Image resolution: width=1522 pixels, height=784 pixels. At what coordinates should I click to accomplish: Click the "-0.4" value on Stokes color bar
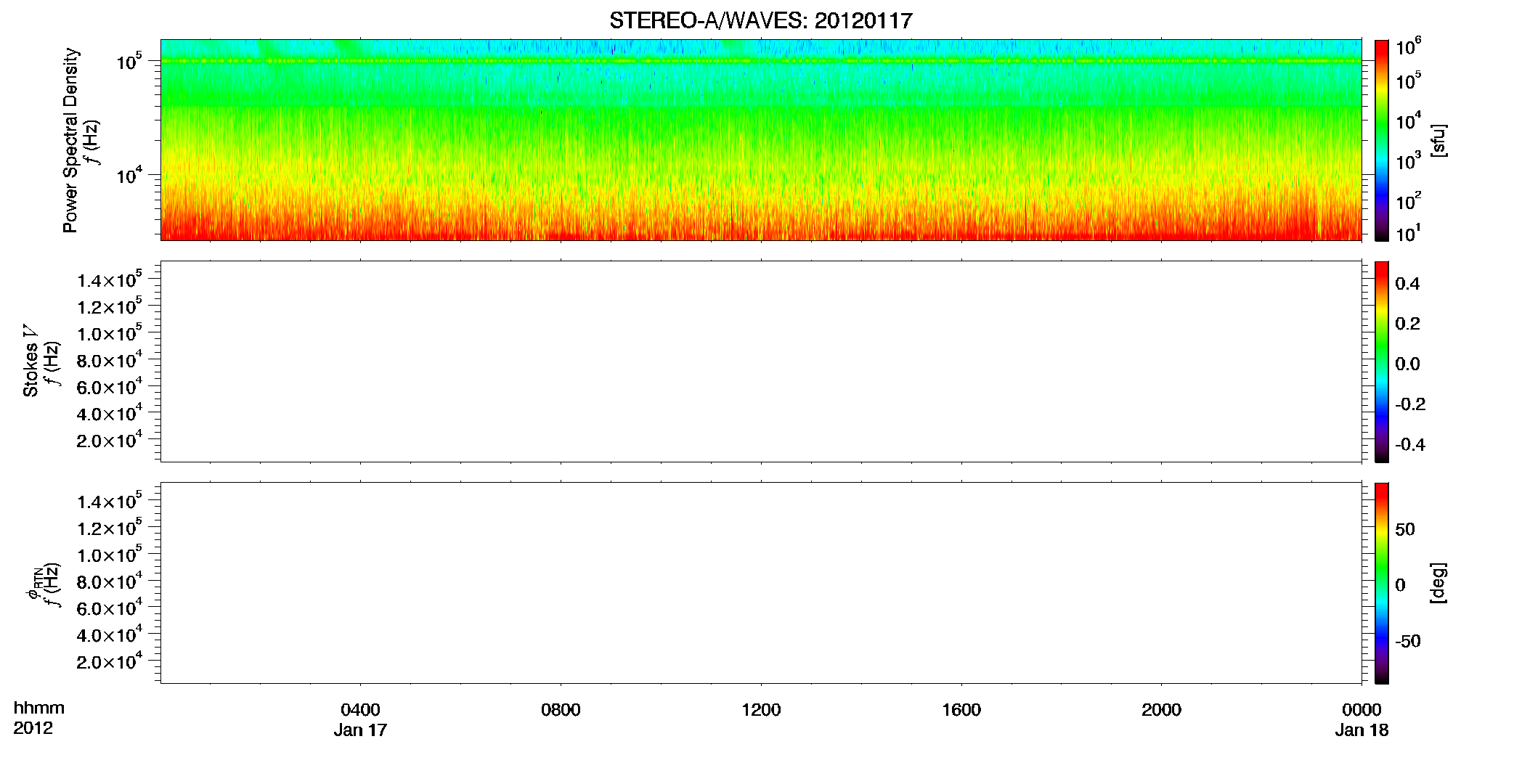tap(1410, 444)
